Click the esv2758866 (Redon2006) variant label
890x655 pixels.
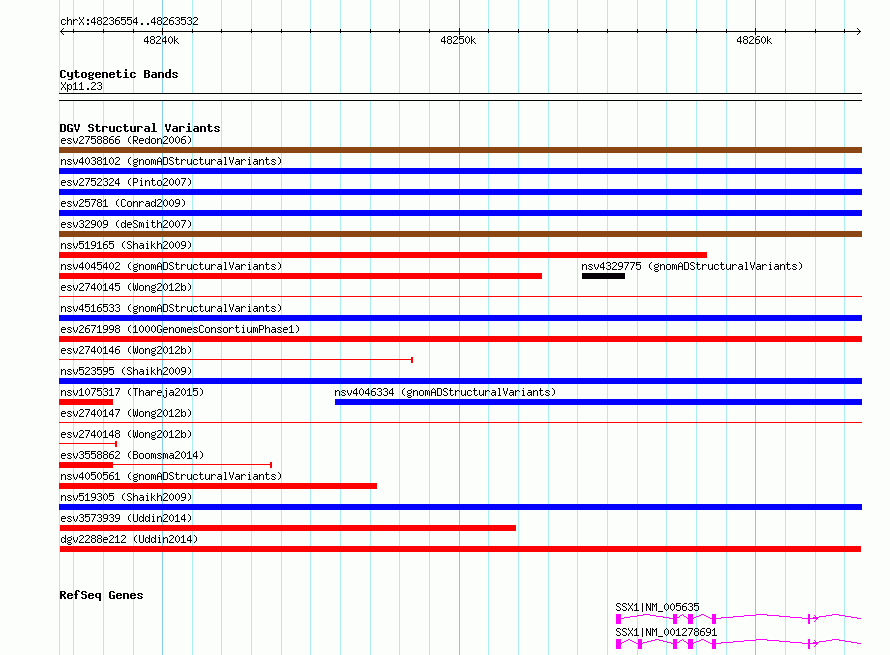(126, 140)
